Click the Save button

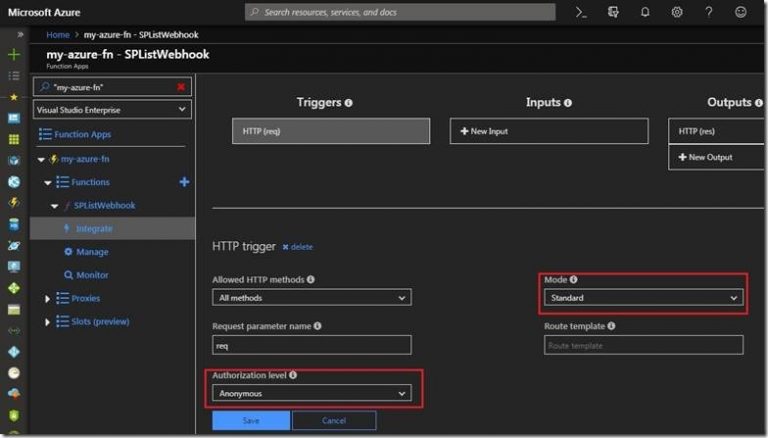(x=250, y=421)
